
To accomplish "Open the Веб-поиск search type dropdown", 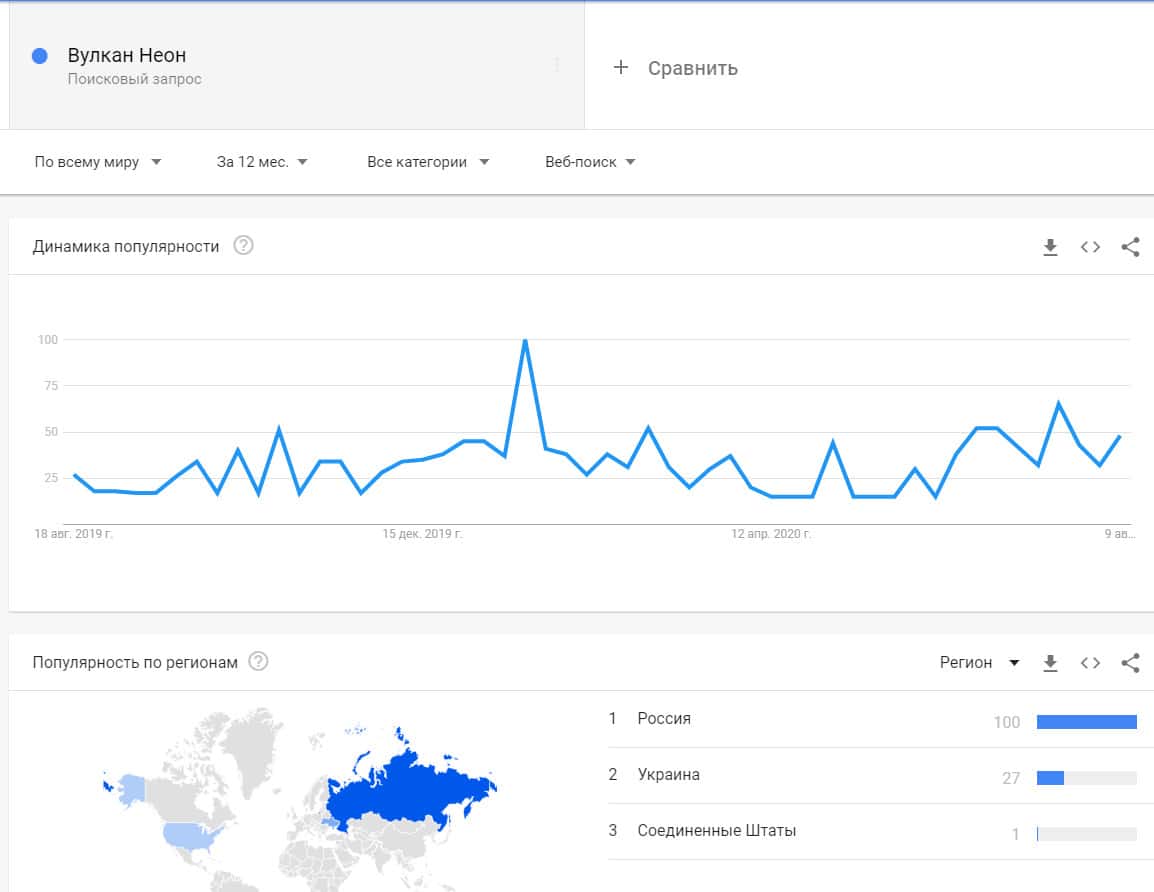I will (590, 162).
